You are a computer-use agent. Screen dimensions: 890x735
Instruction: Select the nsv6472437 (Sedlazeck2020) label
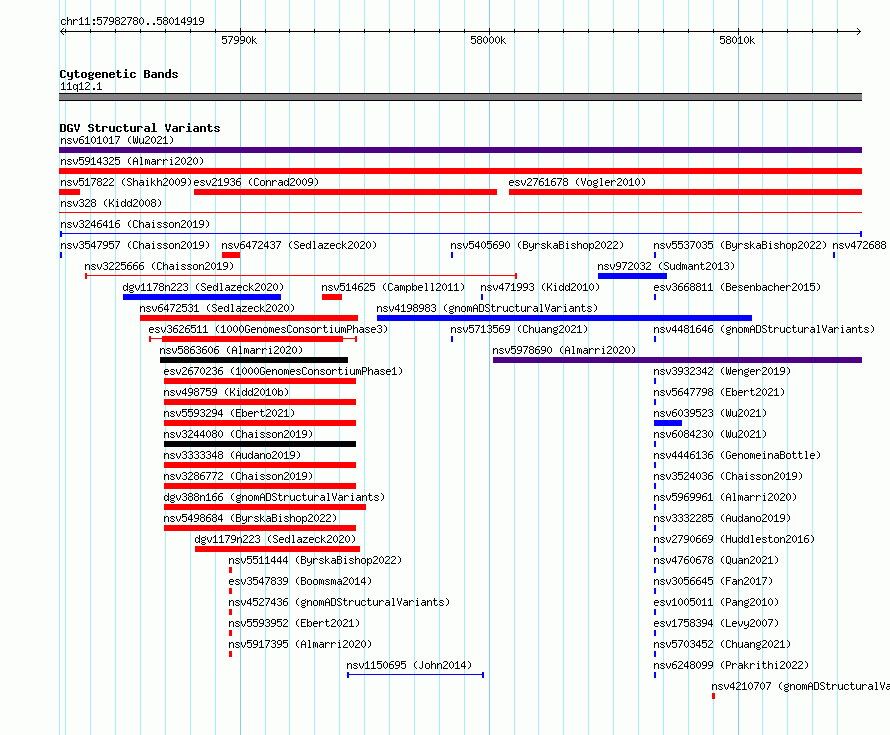point(299,245)
